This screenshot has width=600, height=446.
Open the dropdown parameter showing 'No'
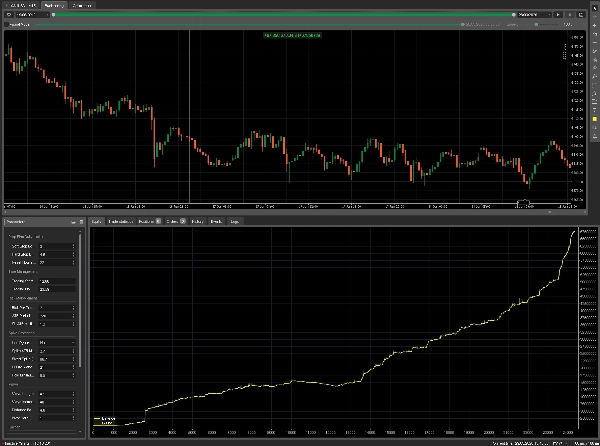pos(57,343)
